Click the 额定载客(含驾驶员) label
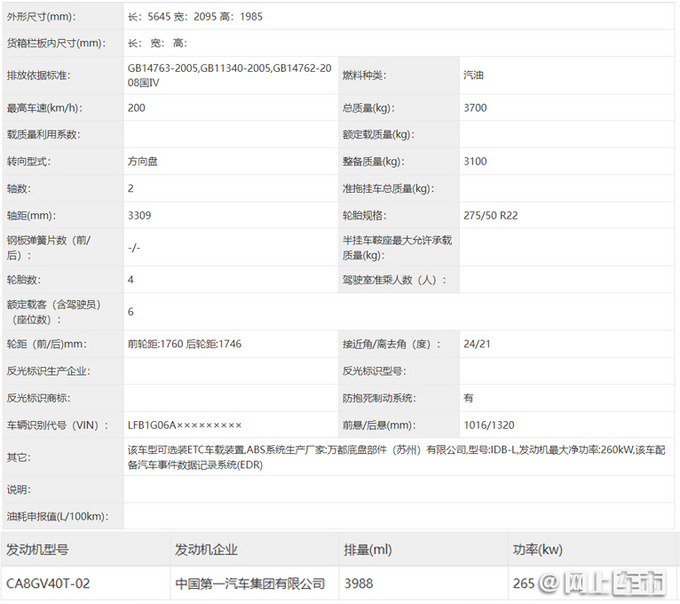Screen dimensions: 680x604 [53, 312]
